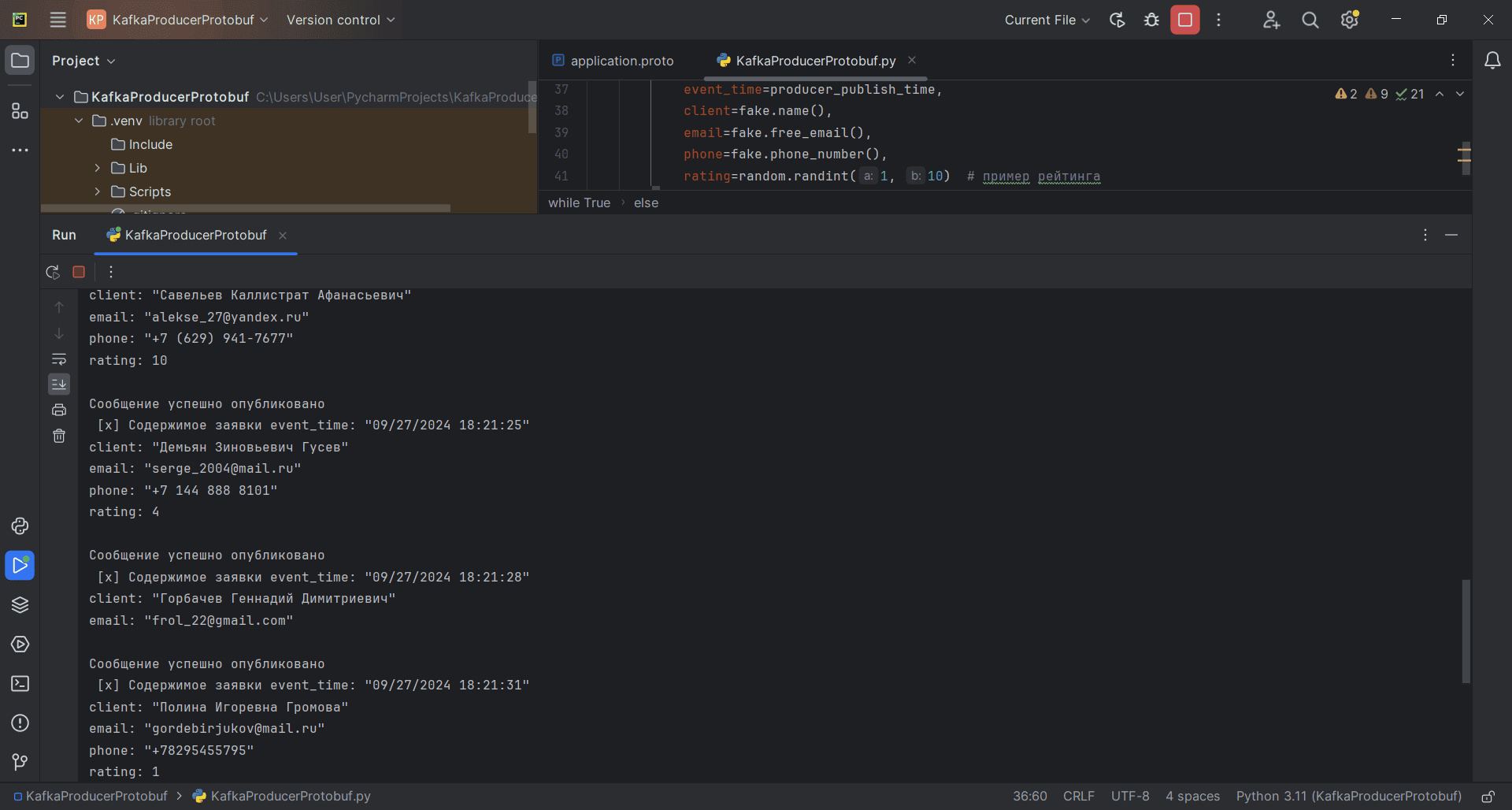Open the Version control dropdown menu
Image resolution: width=1512 pixels, height=810 pixels.
coord(340,20)
